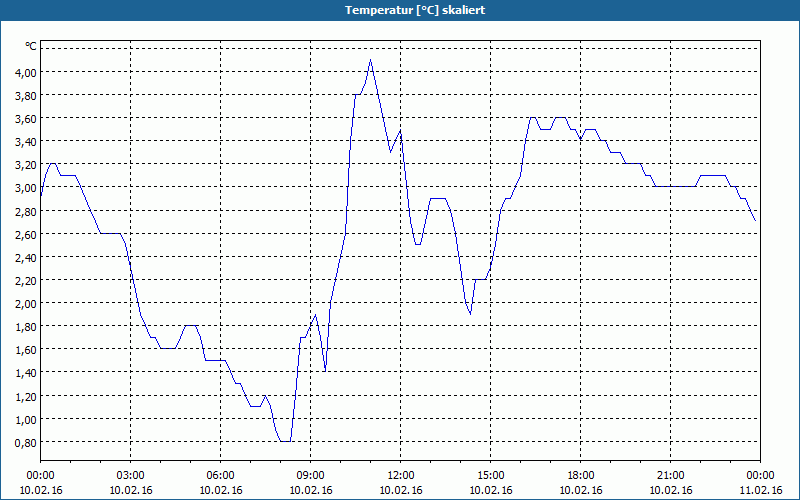Click the 1,20 y-axis value
The width and height of the screenshot is (800, 500).
coord(26,397)
